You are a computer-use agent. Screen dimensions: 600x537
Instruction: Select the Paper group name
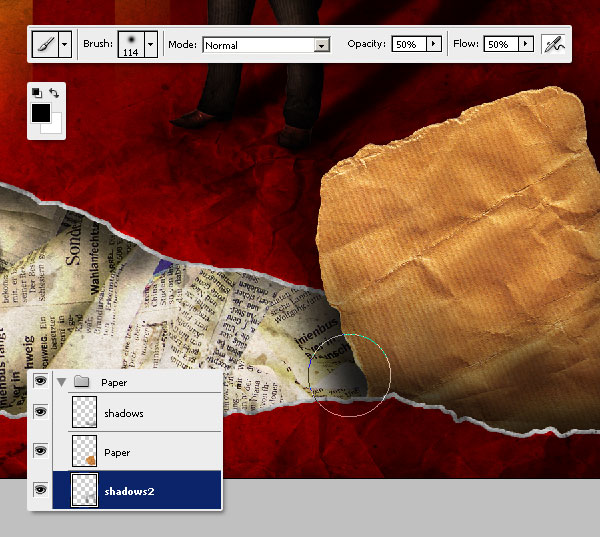click(114, 382)
